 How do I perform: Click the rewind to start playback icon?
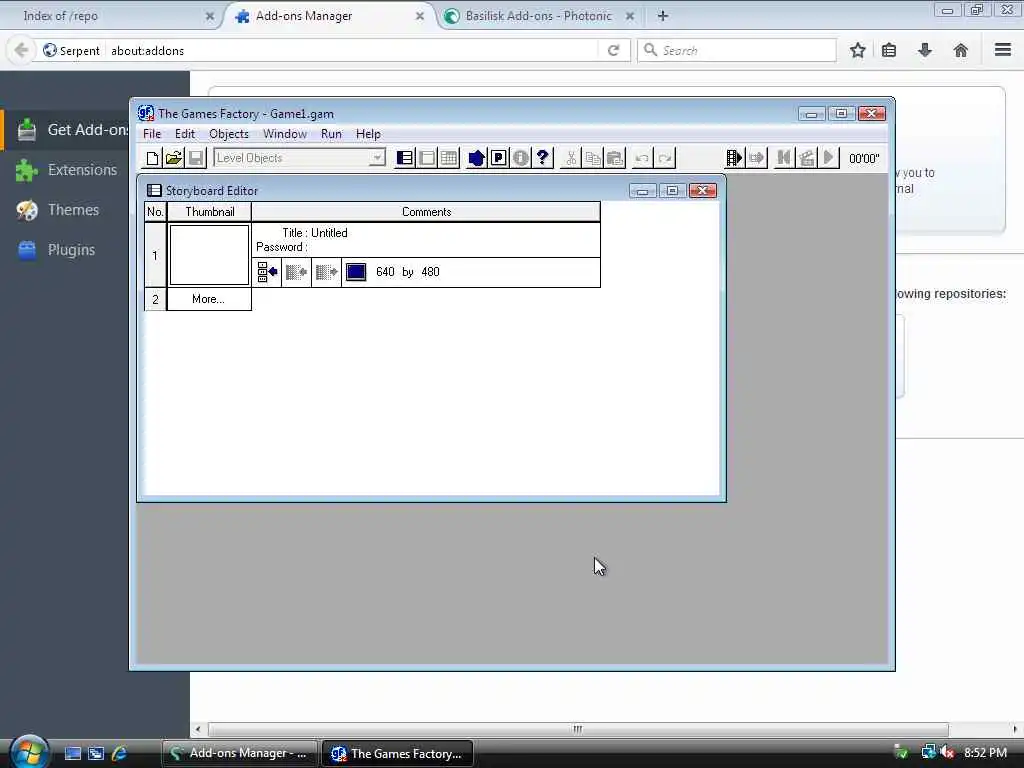[x=784, y=158]
